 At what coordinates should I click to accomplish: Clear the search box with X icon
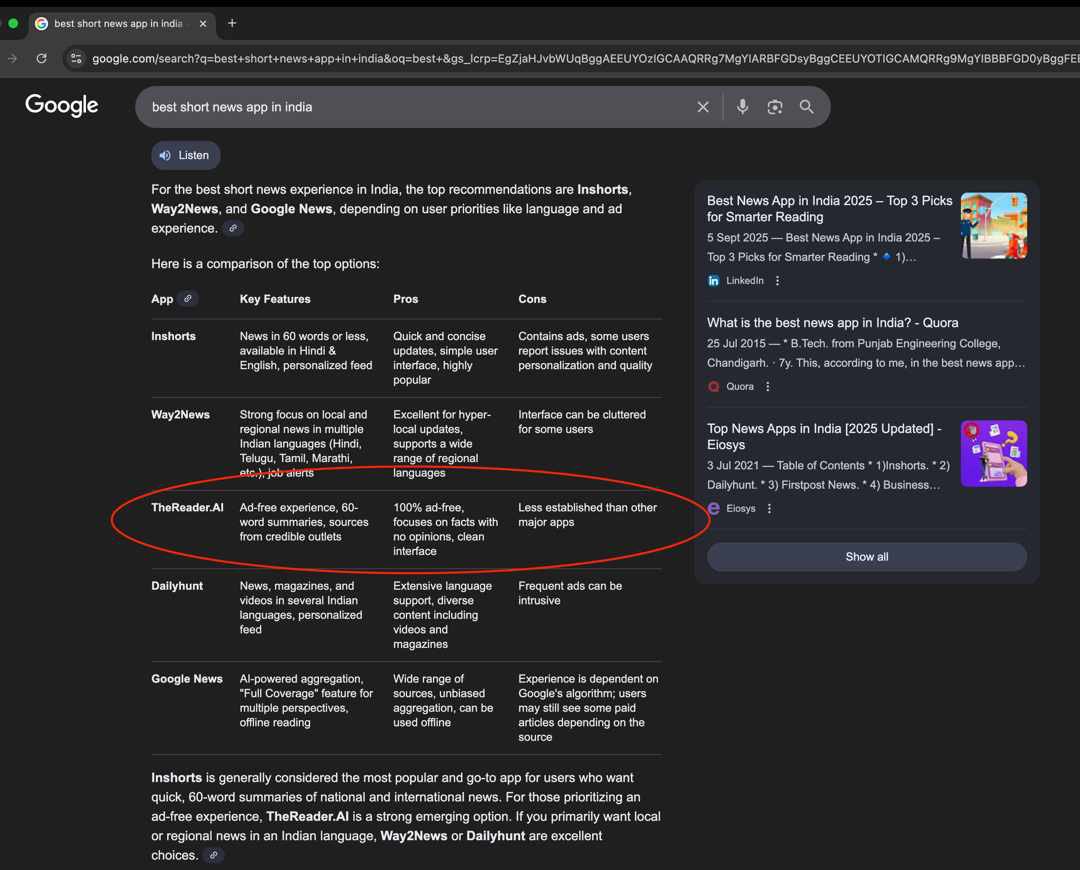click(703, 107)
